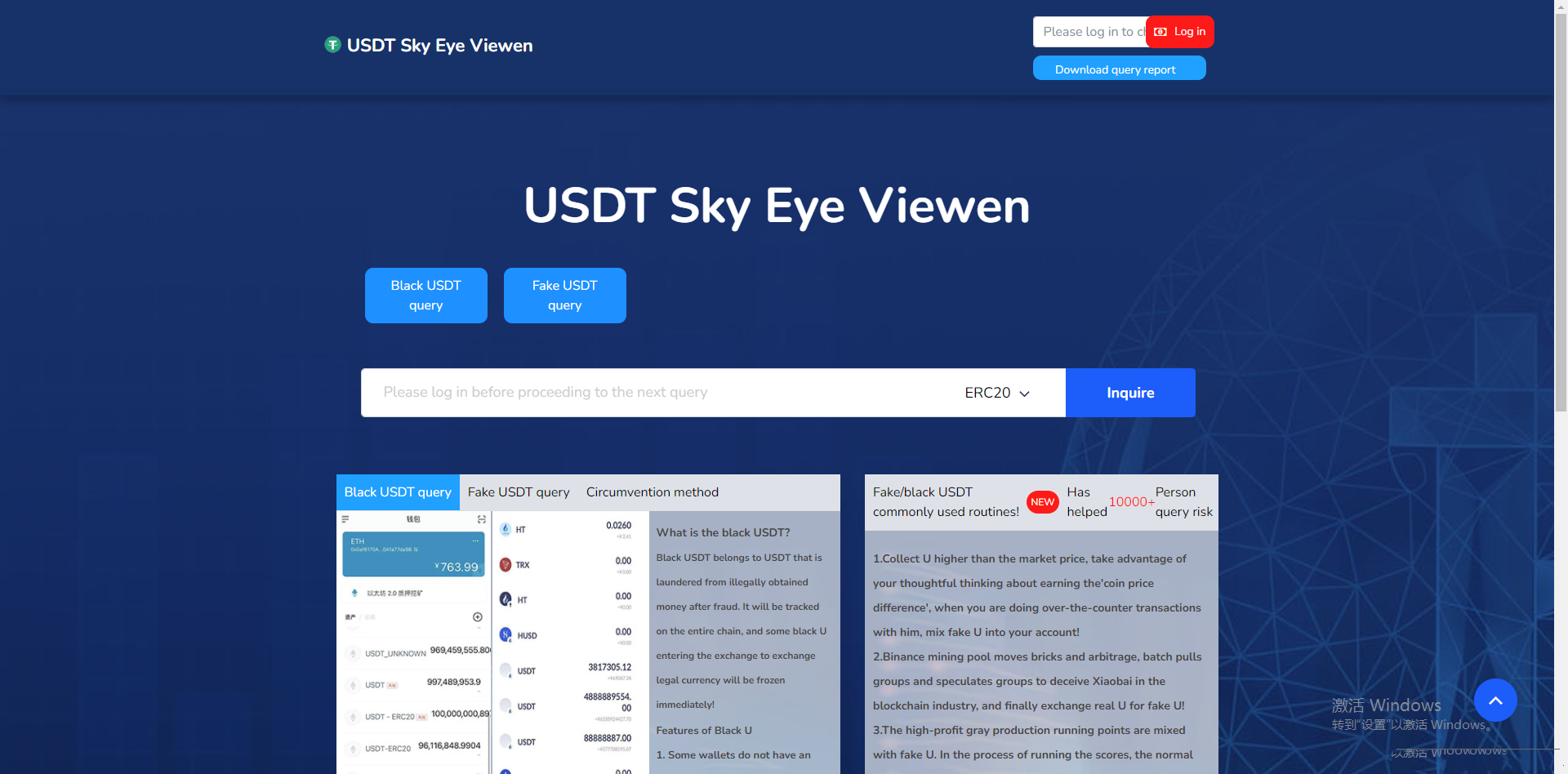Choose the large Fake USDT query button
This screenshot has width=1568, height=774.
[564, 296]
